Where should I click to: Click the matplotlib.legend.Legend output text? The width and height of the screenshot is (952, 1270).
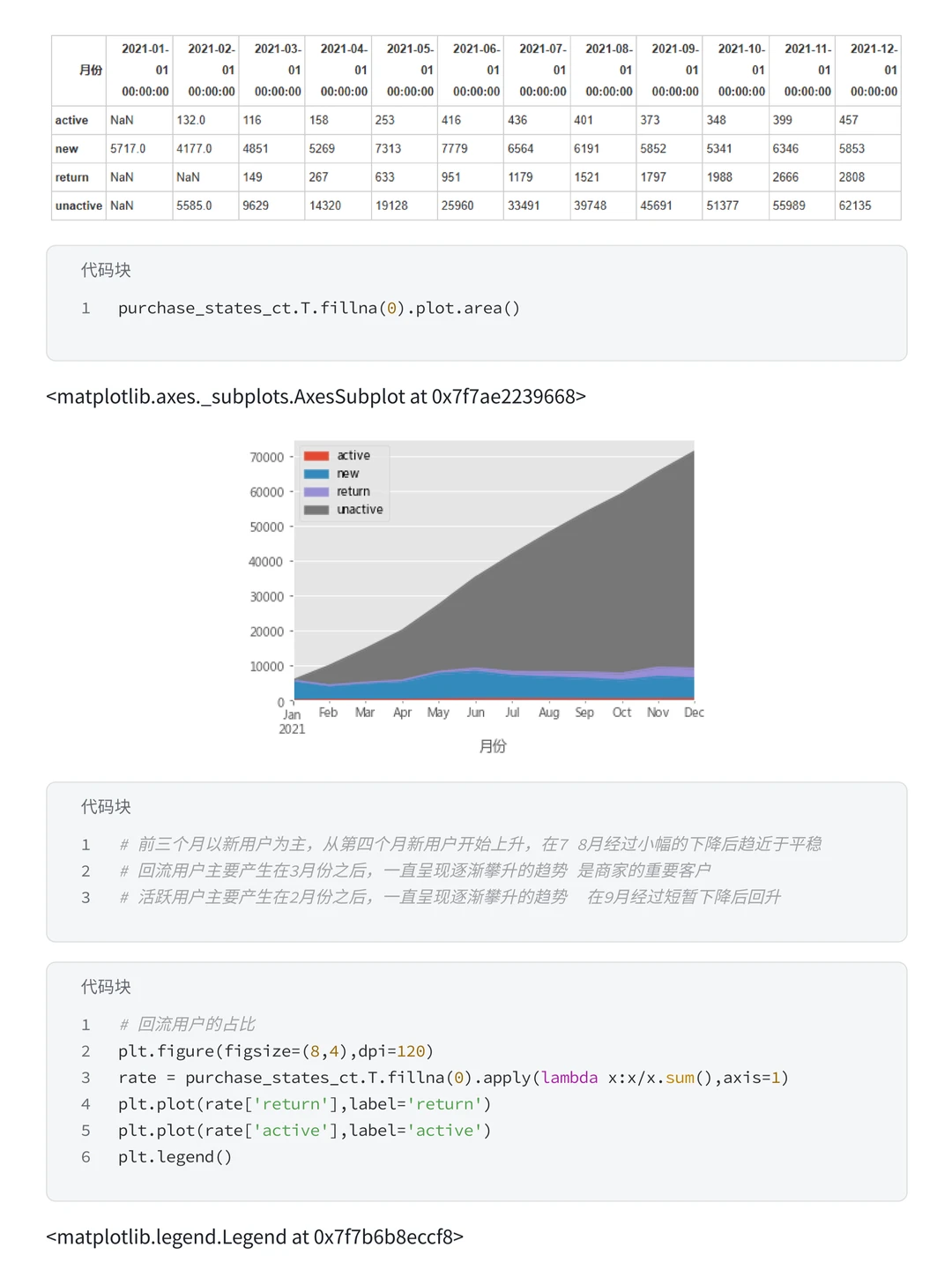click(255, 1237)
